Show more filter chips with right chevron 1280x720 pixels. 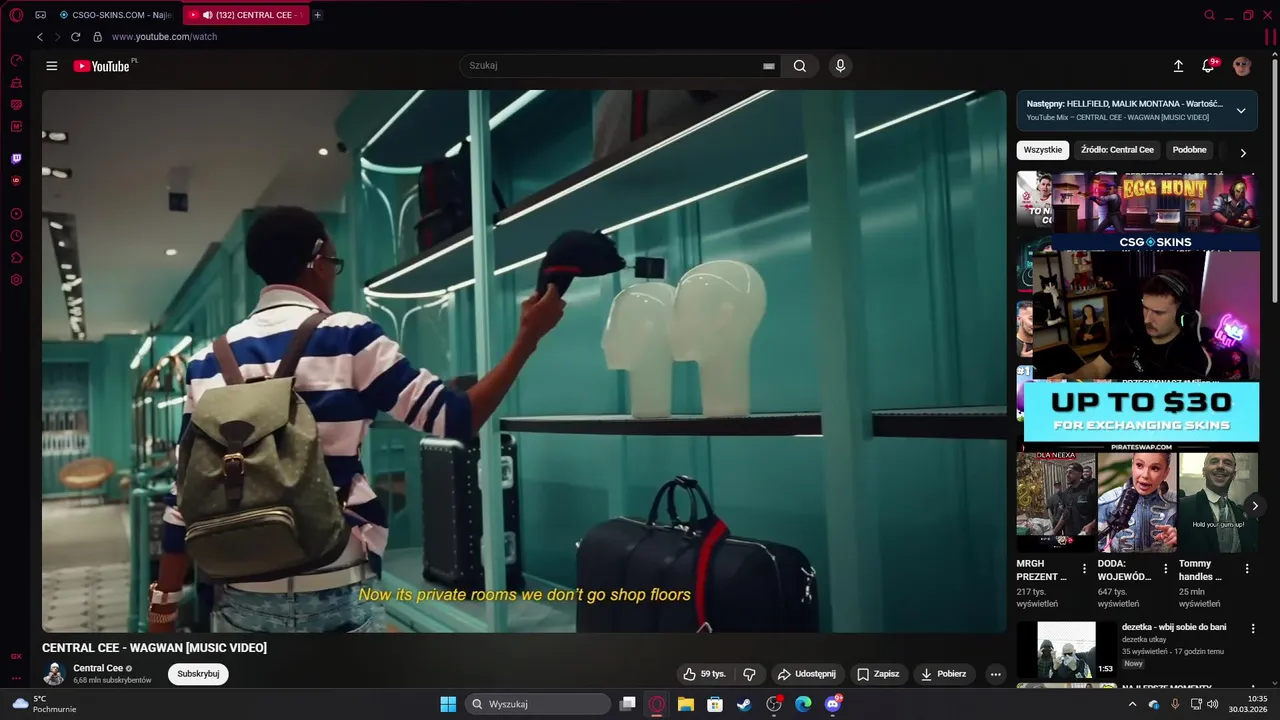(1243, 153)
